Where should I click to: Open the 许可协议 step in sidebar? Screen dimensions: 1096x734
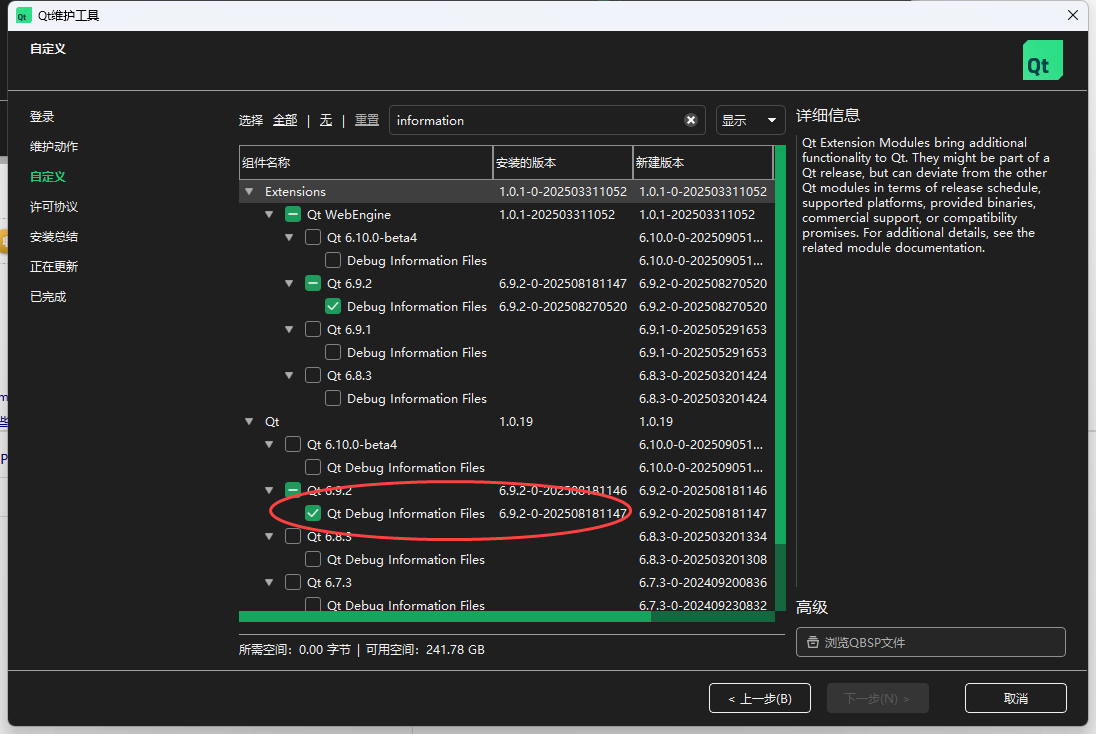pyautogui.click(x=54, y=207)
